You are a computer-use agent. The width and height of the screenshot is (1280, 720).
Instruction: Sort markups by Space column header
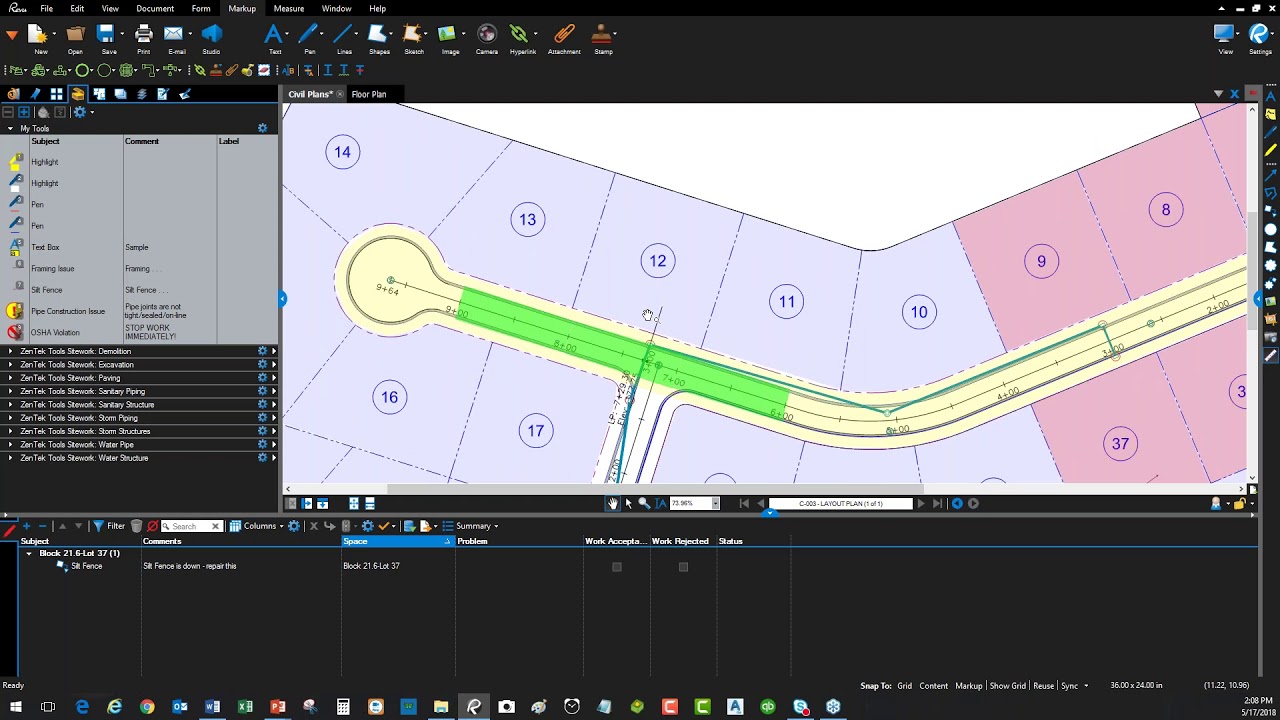398,541
